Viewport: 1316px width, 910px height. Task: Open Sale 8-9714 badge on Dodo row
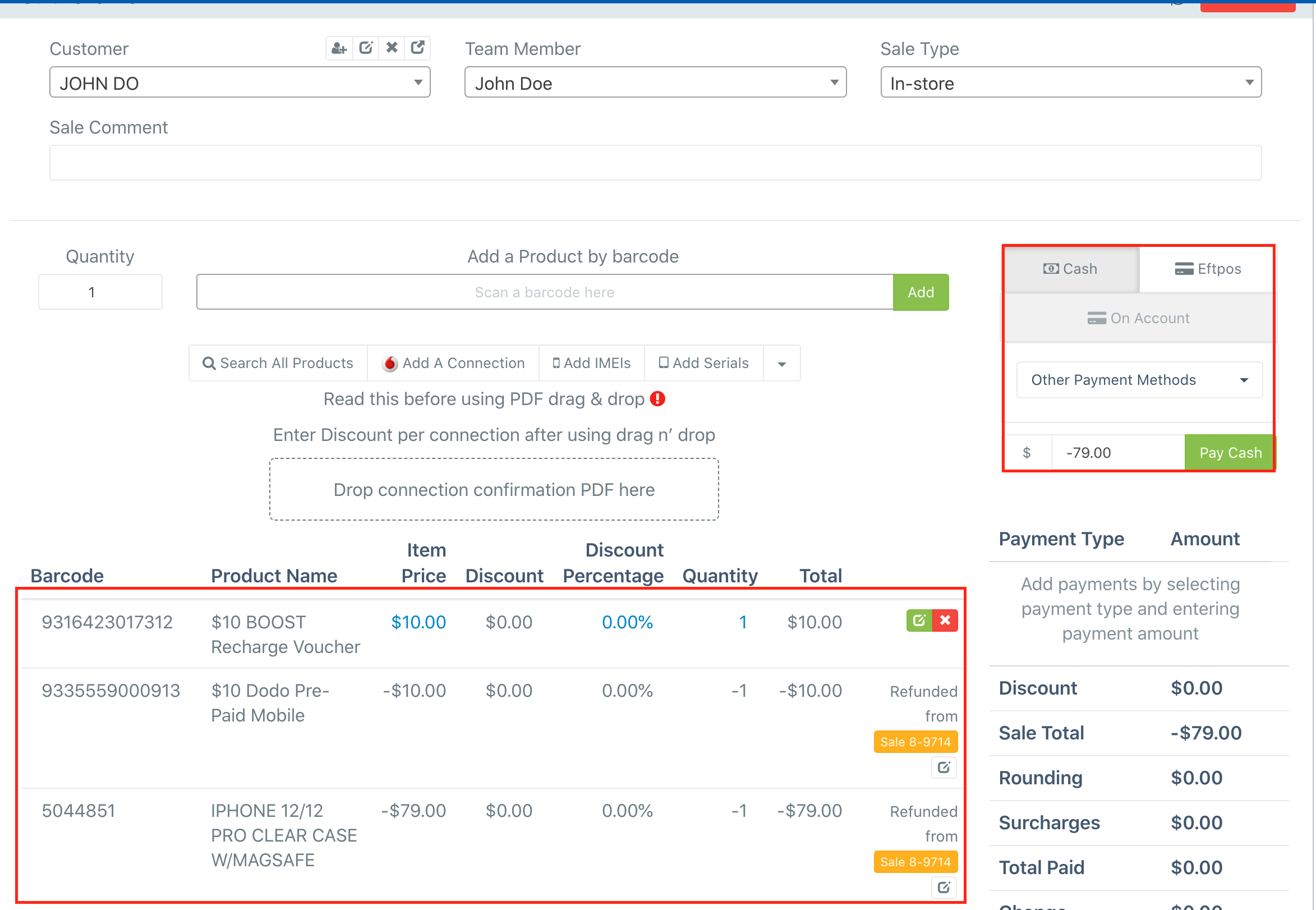[915, 742]
